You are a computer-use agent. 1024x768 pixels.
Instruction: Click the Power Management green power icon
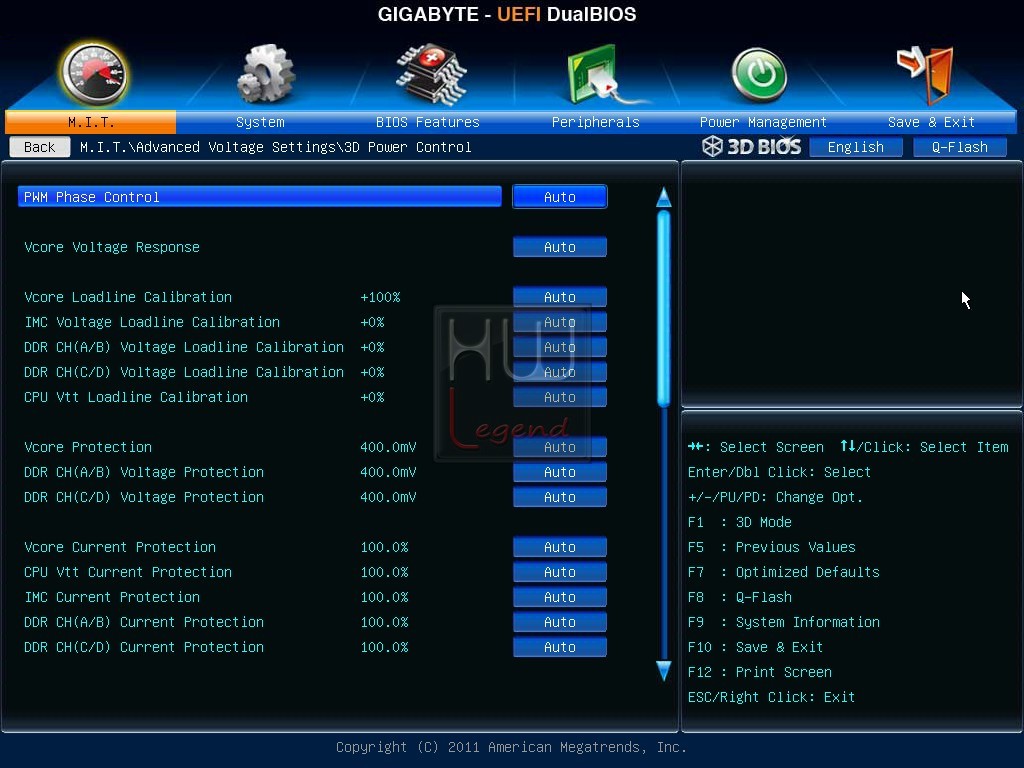pyautogui.click(x=759, y=74)
